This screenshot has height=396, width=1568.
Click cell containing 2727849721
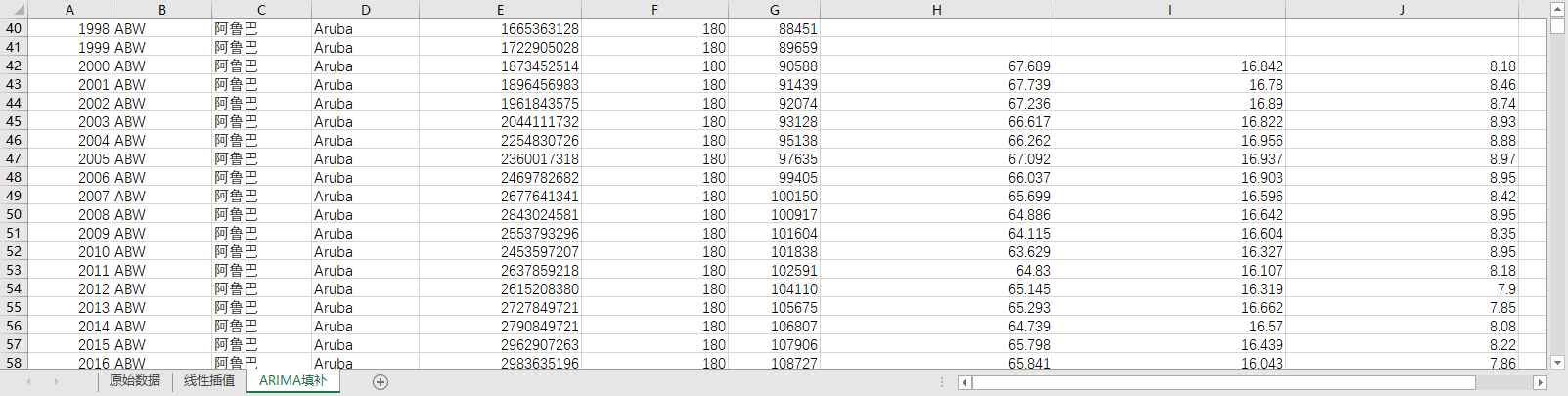(x=500, y=307)
